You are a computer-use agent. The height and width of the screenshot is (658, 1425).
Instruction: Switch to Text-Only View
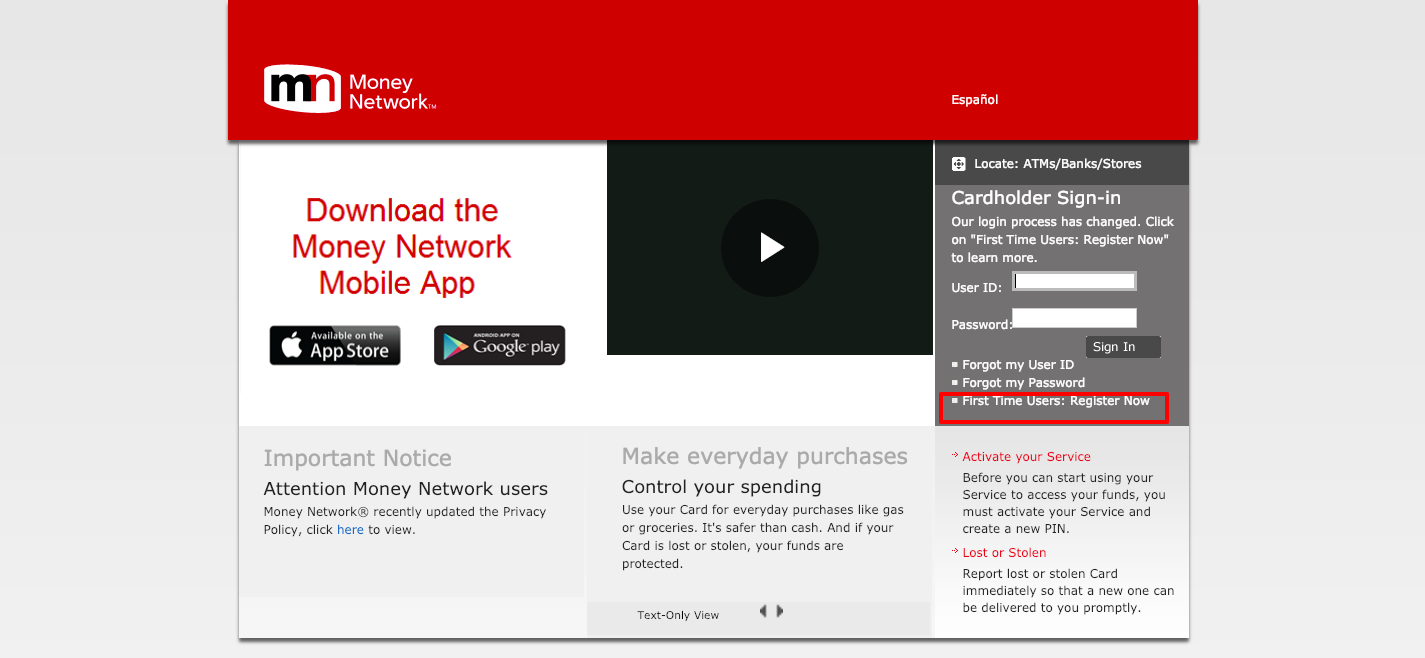pyautogui.click(x=678, y=615)
